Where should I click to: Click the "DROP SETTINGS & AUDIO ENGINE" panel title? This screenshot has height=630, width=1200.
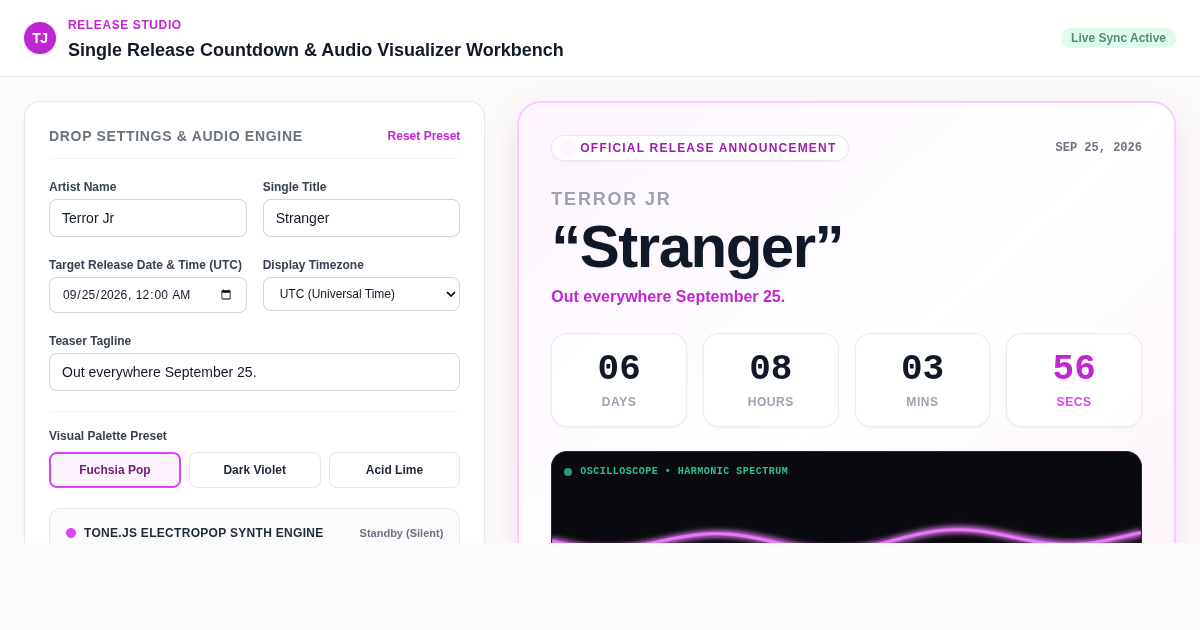pyautogui.click(x=176, y=136)
